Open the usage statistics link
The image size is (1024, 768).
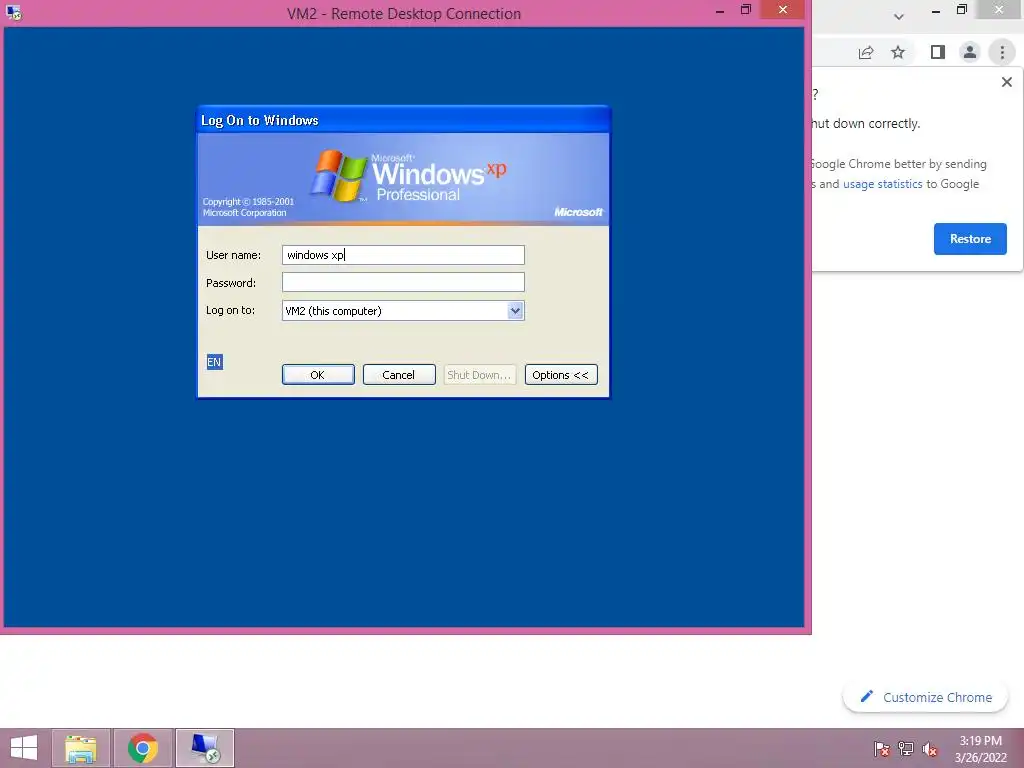pyautogui.click(x=882, y=184)
